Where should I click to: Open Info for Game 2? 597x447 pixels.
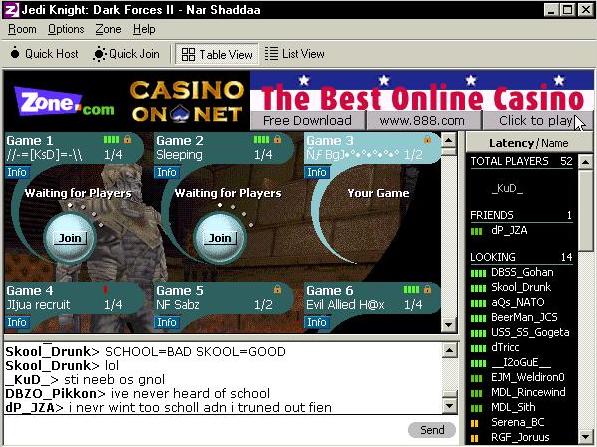tap(167, 172)
